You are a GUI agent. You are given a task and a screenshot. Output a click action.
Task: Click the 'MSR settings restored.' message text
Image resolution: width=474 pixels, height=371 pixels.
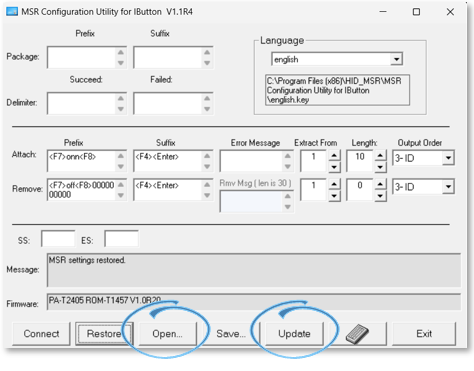(x=87, y=260)
